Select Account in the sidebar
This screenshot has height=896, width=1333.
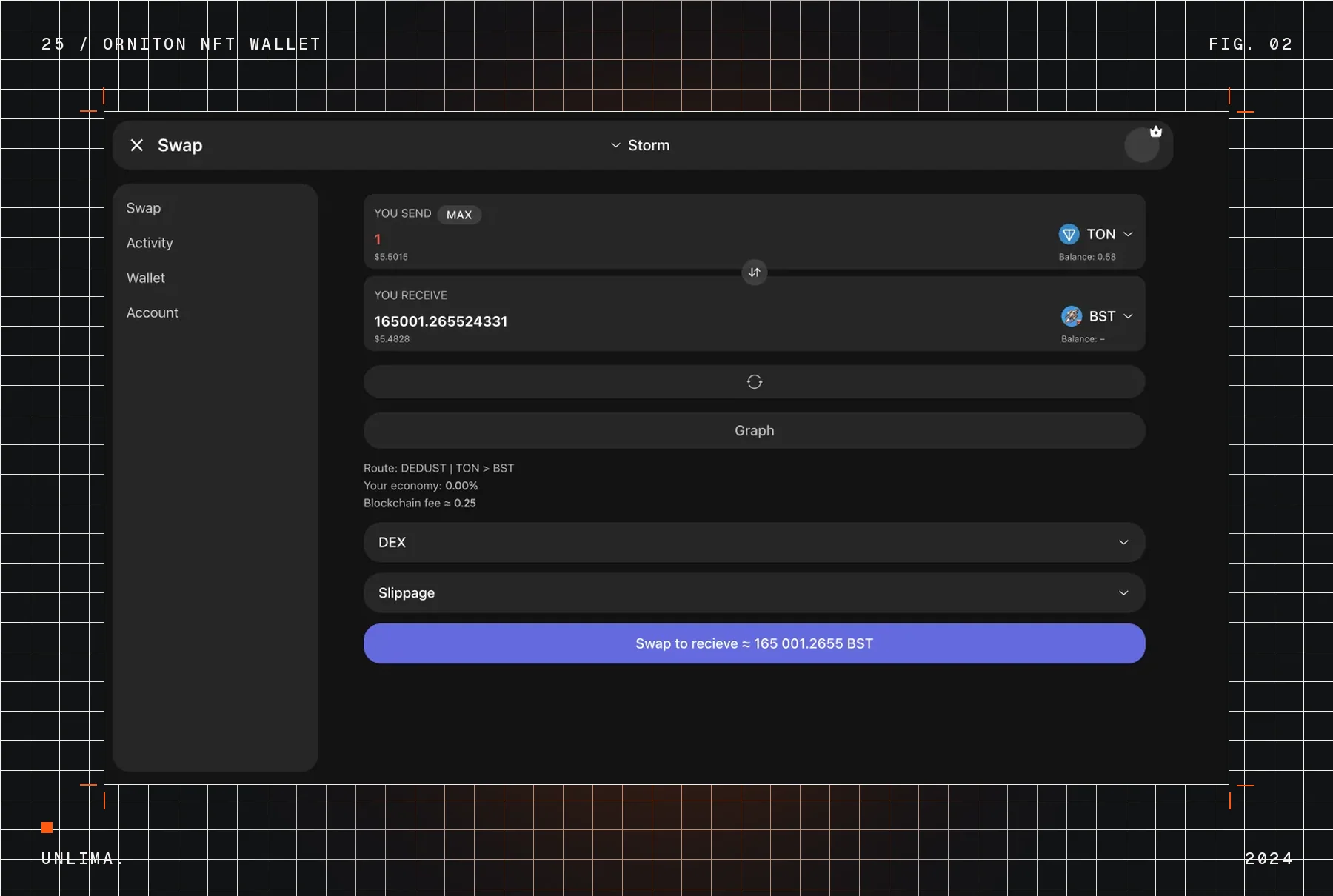153,312
